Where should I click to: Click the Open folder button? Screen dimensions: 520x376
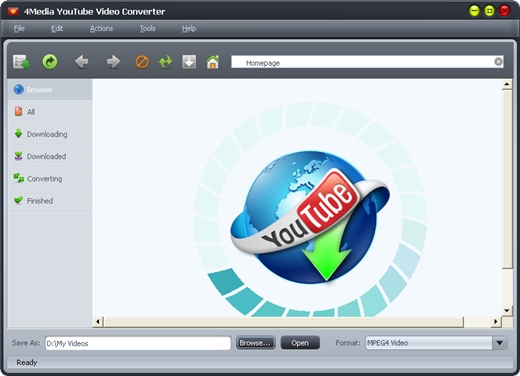click(x=300, y=343)
